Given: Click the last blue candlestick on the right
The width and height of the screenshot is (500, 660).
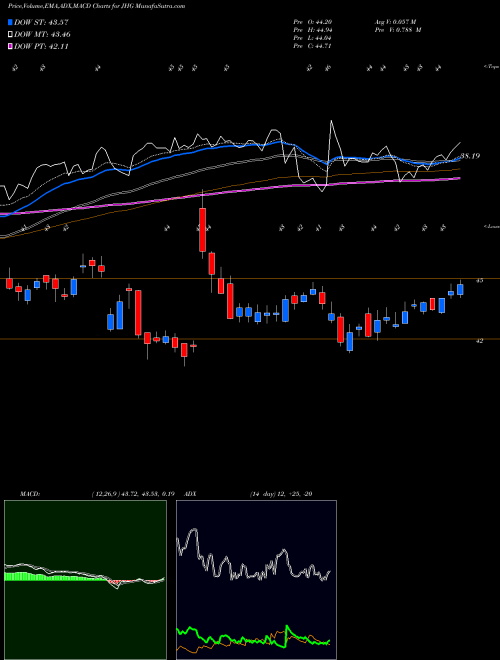Looking at the screenshot, I should (460, 290).
